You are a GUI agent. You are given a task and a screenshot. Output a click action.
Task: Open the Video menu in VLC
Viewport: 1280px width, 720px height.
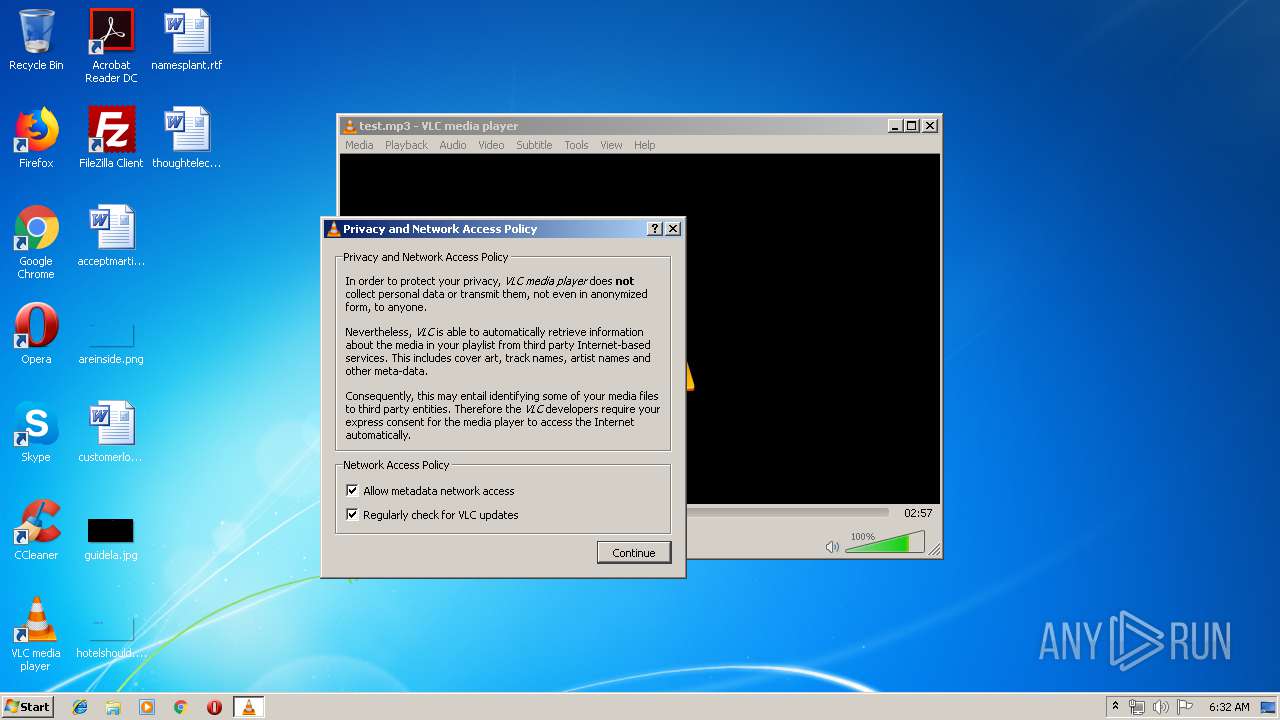coord(491,145)
